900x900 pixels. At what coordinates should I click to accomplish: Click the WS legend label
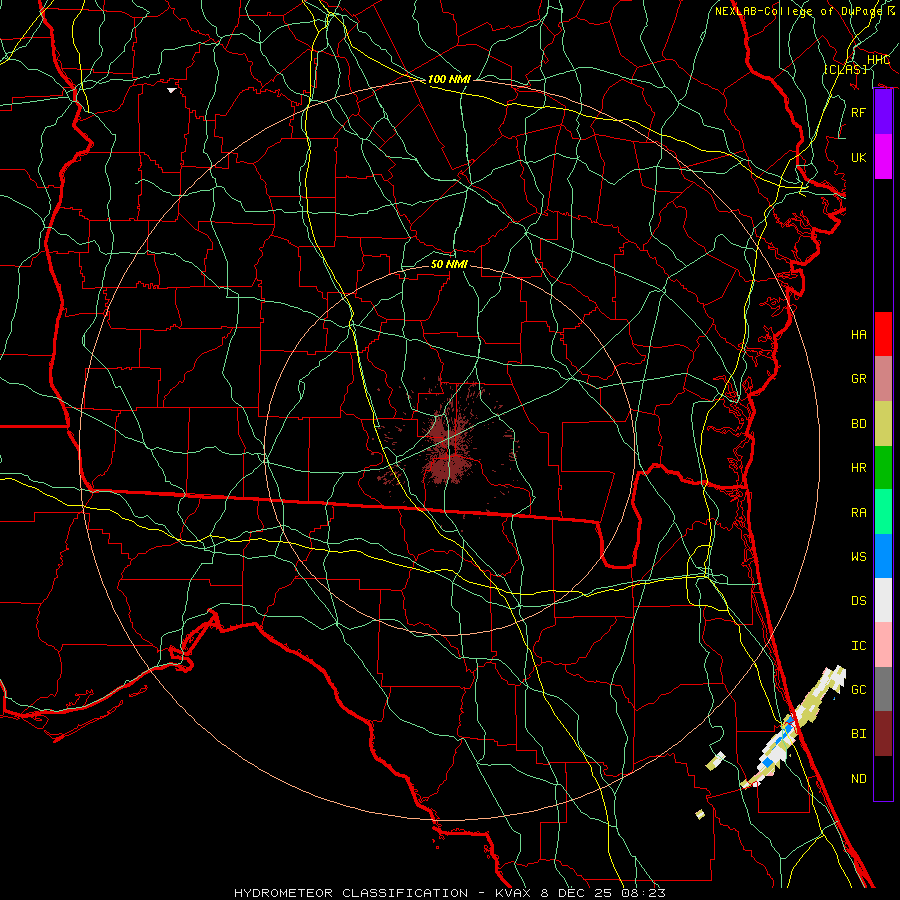point(859,556)
